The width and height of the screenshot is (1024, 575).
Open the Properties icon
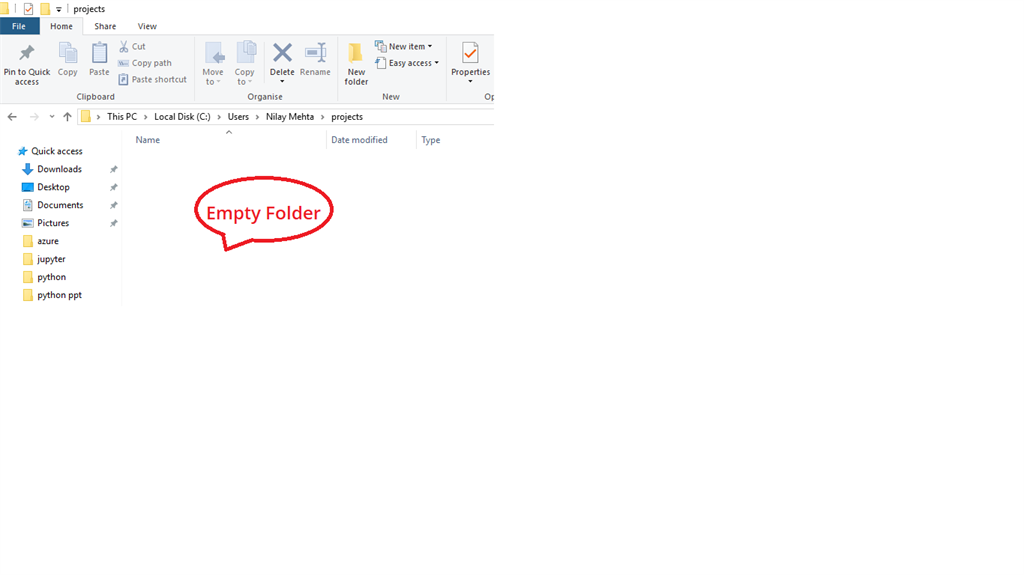(470, 53)
